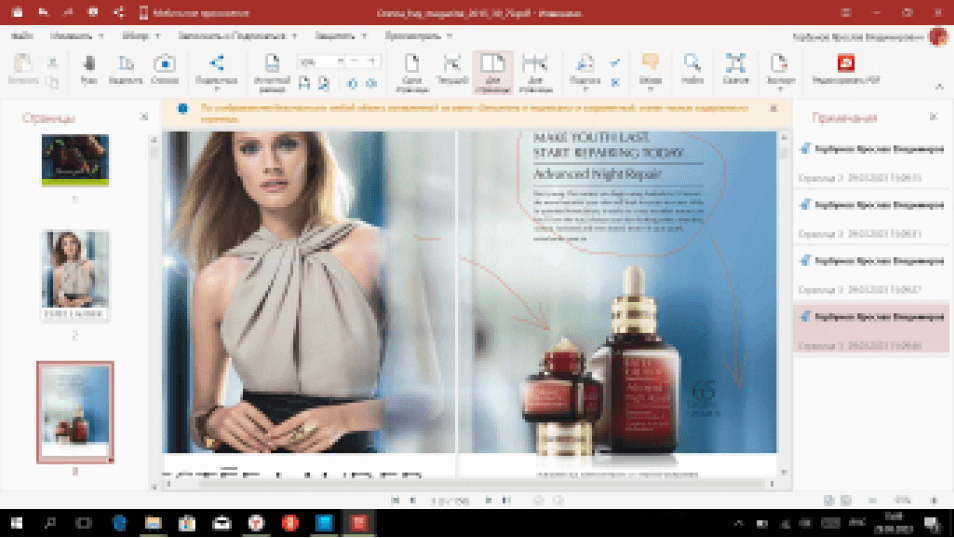Close the Примечания panel
Image resolution: width=954 pixels, height=538 pixels.
click(x=934, y=116)
